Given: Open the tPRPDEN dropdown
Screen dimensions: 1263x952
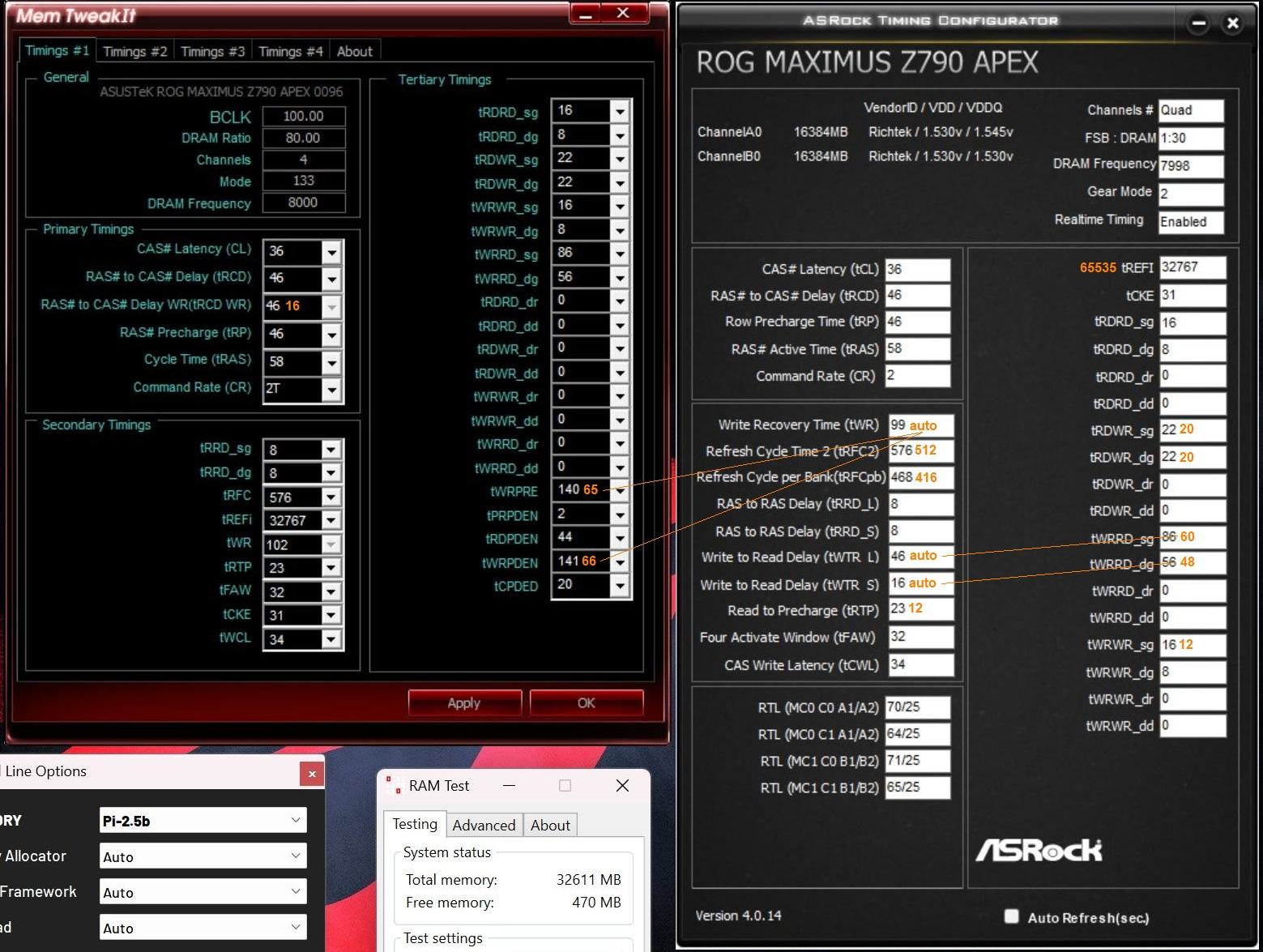Looking at the screenshot, I should 620,514.
